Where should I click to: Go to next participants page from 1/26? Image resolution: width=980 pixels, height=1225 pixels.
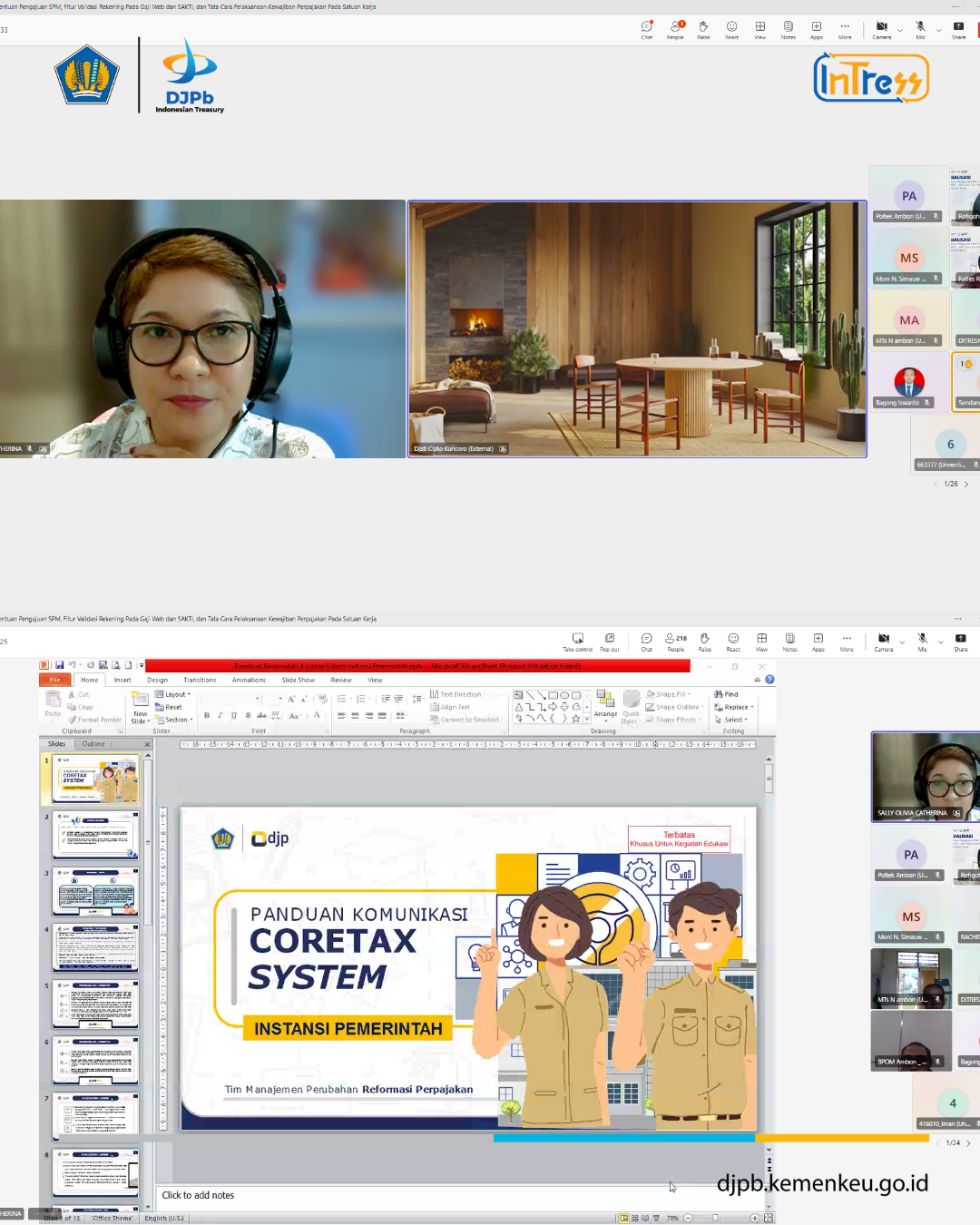pyautogui.click(x=966, y=485)
